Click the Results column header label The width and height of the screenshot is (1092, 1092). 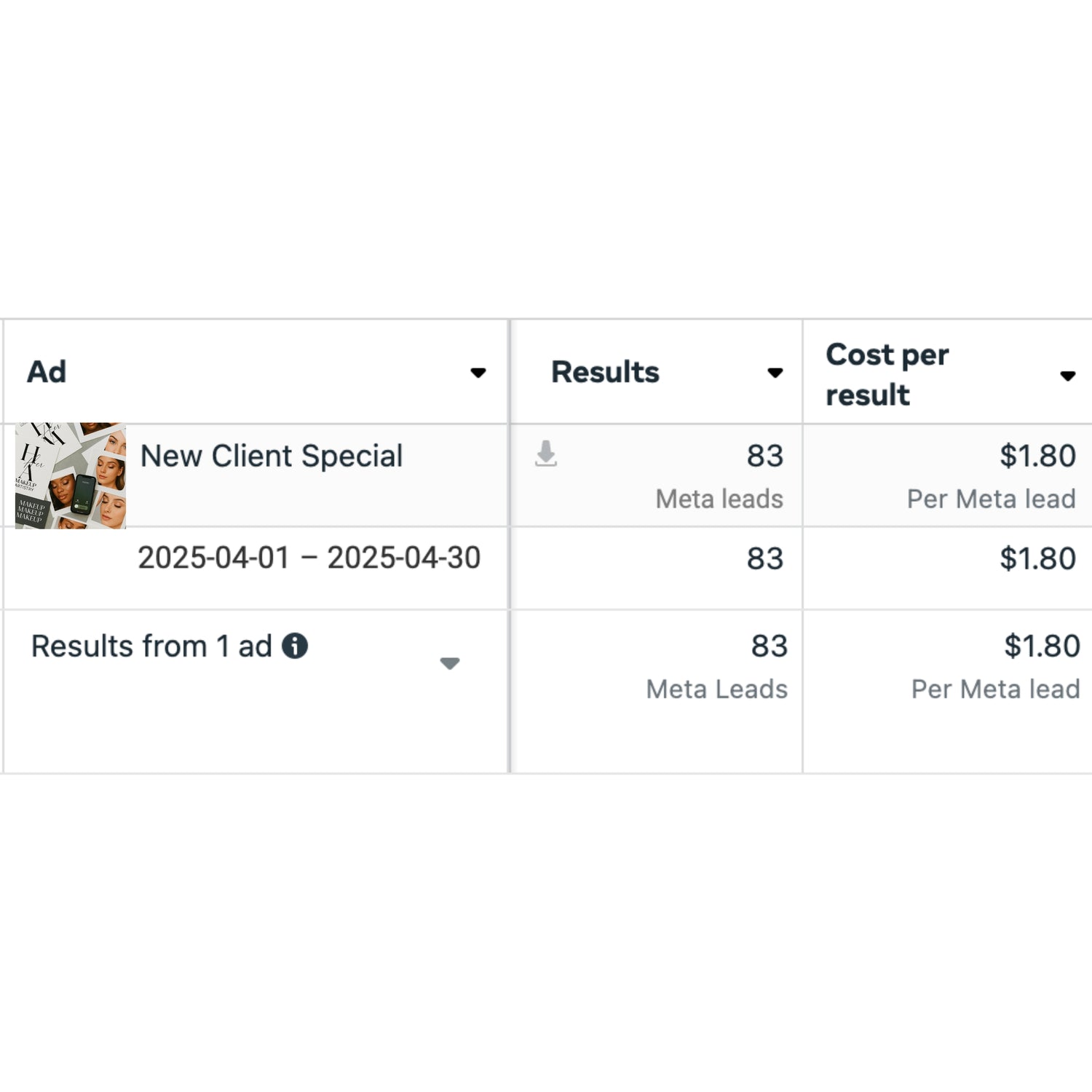click(605, 372)
